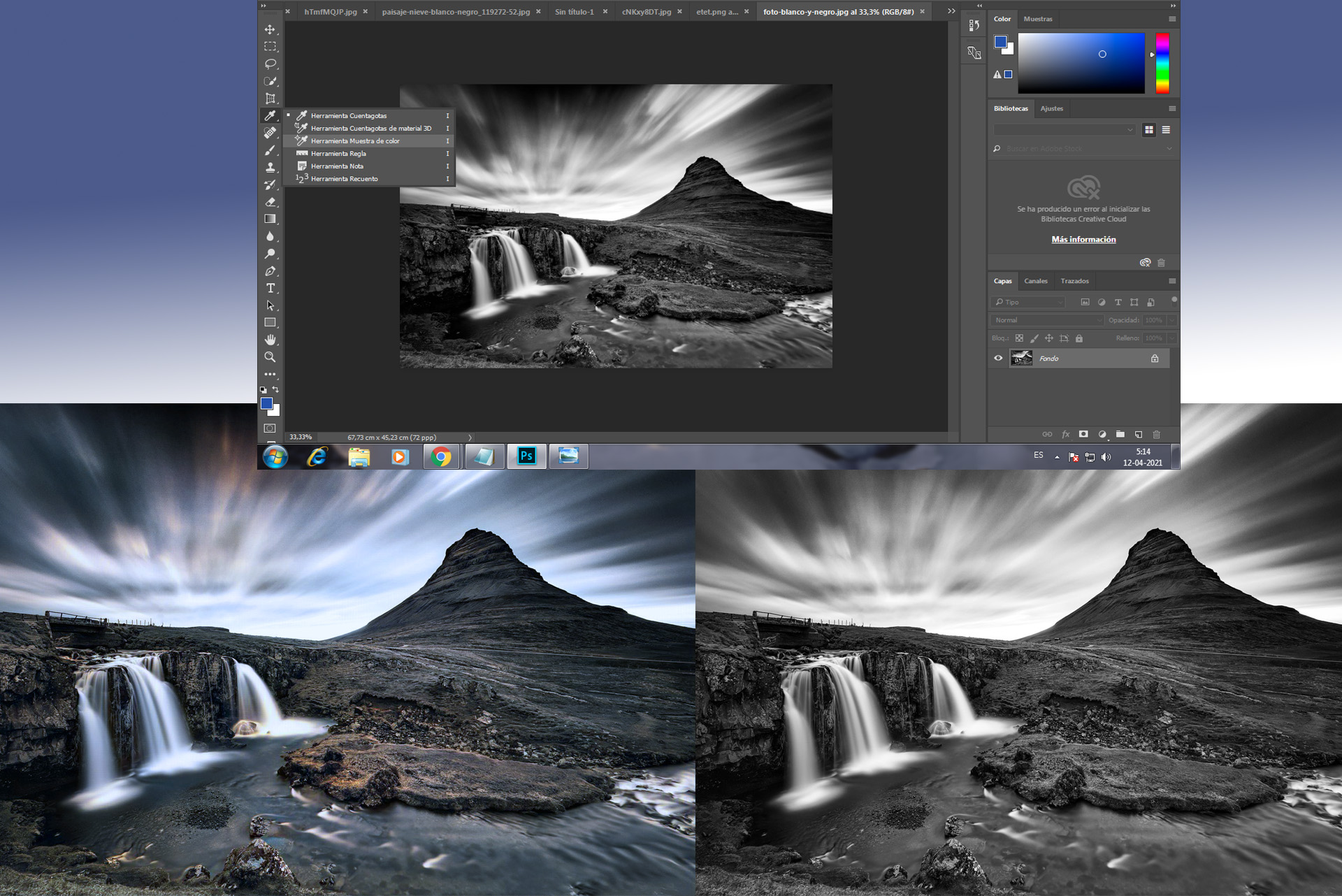Viewport: 1342px width, 896px height.
Task: Open the layer effects (fx) menu
Action: tap(1066, 434)
